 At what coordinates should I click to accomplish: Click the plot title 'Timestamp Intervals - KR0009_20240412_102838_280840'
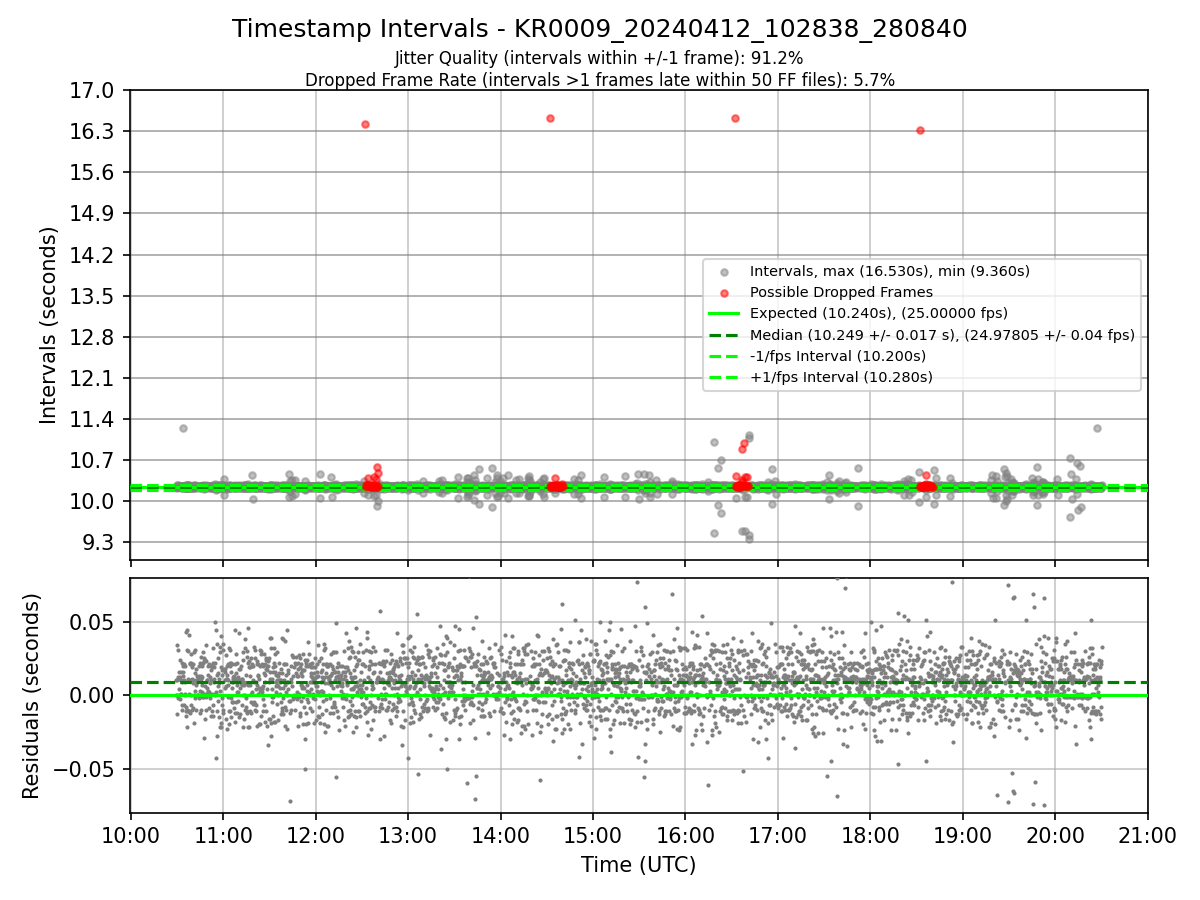pos(599,29)
